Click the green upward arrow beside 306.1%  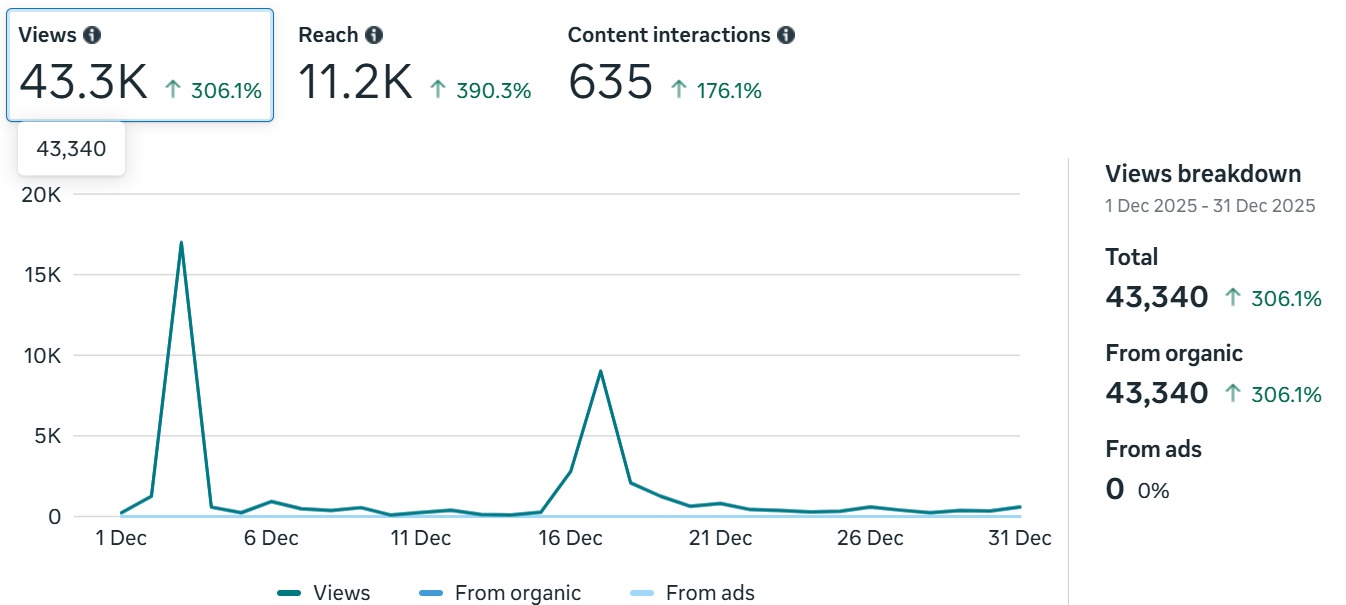173,89
